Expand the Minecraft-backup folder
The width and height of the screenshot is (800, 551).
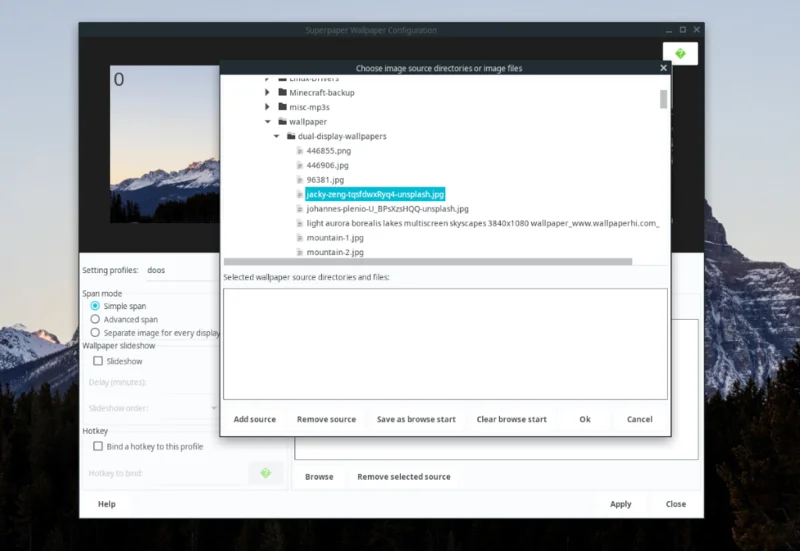pyautogui.click(x=267, y=92)
